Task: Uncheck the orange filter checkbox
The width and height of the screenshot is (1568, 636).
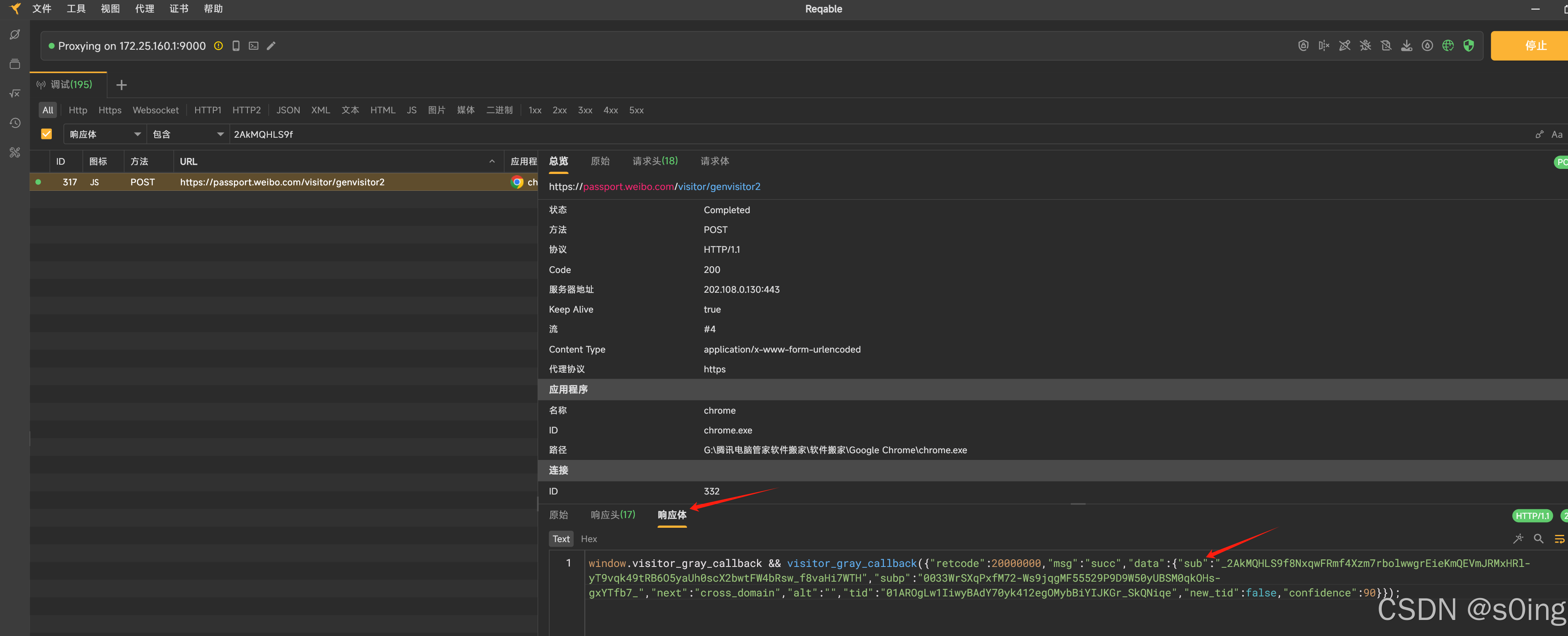Action: [46, 134]
